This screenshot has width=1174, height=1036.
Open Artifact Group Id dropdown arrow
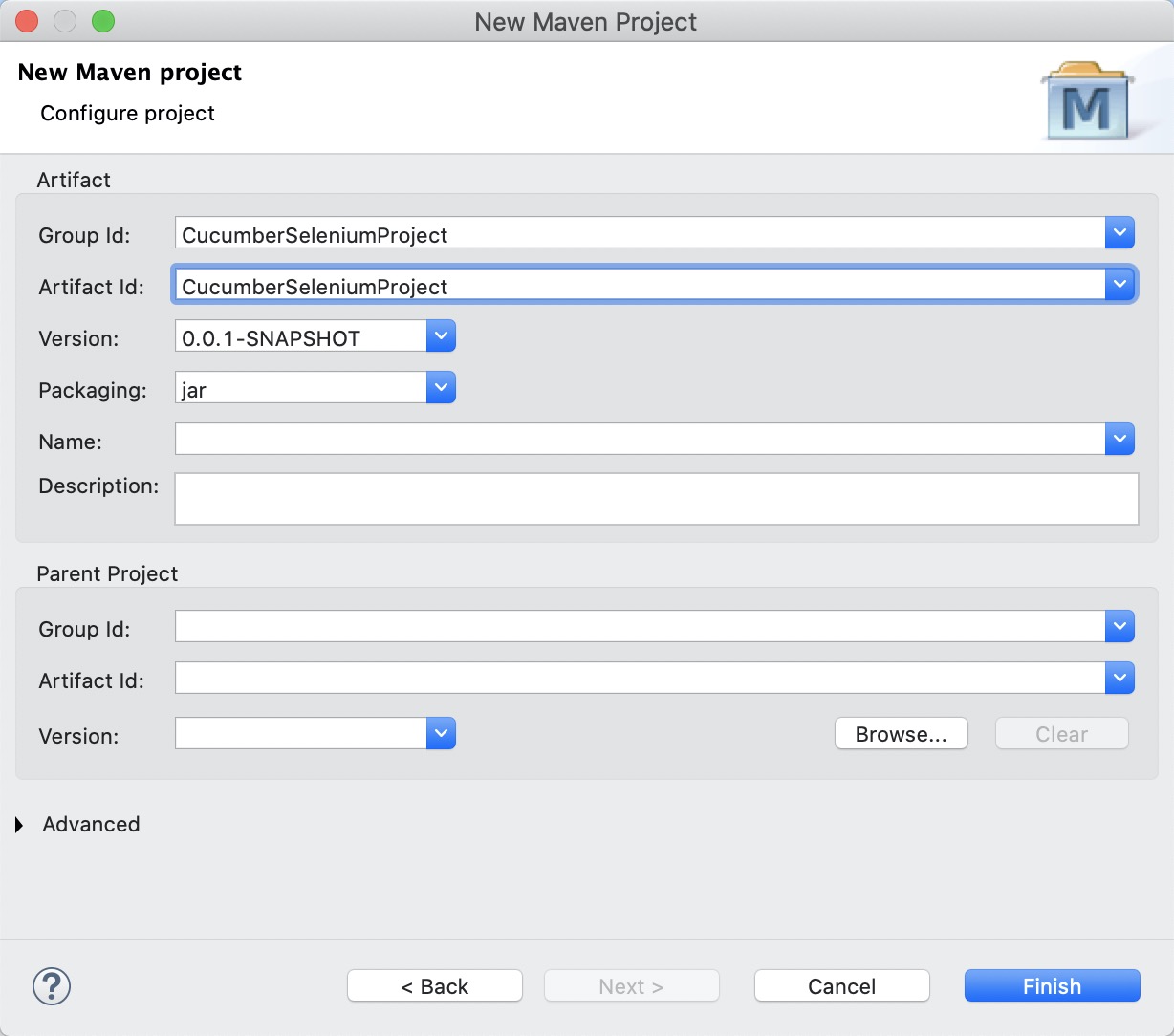point(1120,232)
